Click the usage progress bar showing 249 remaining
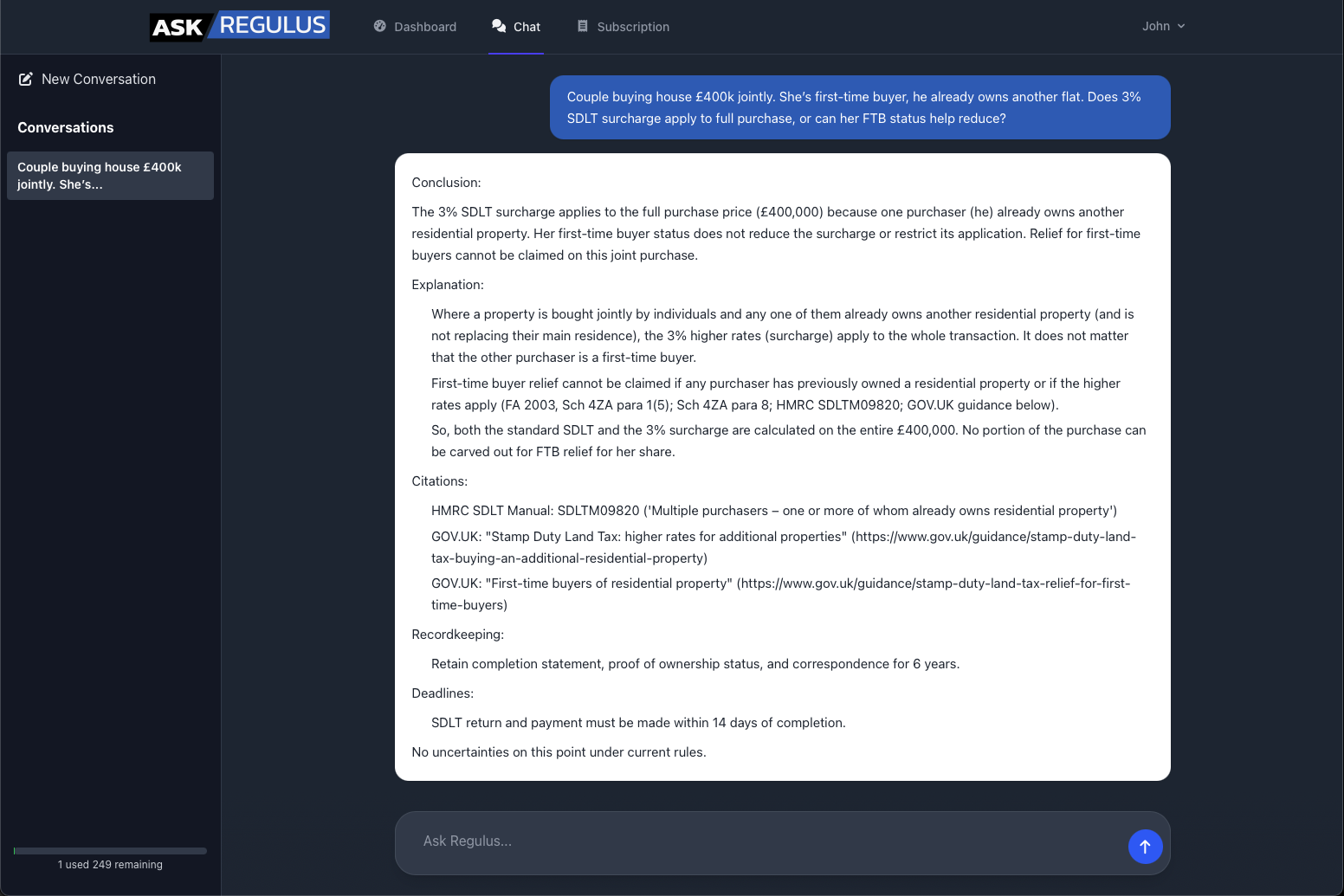 coord(110,850)
